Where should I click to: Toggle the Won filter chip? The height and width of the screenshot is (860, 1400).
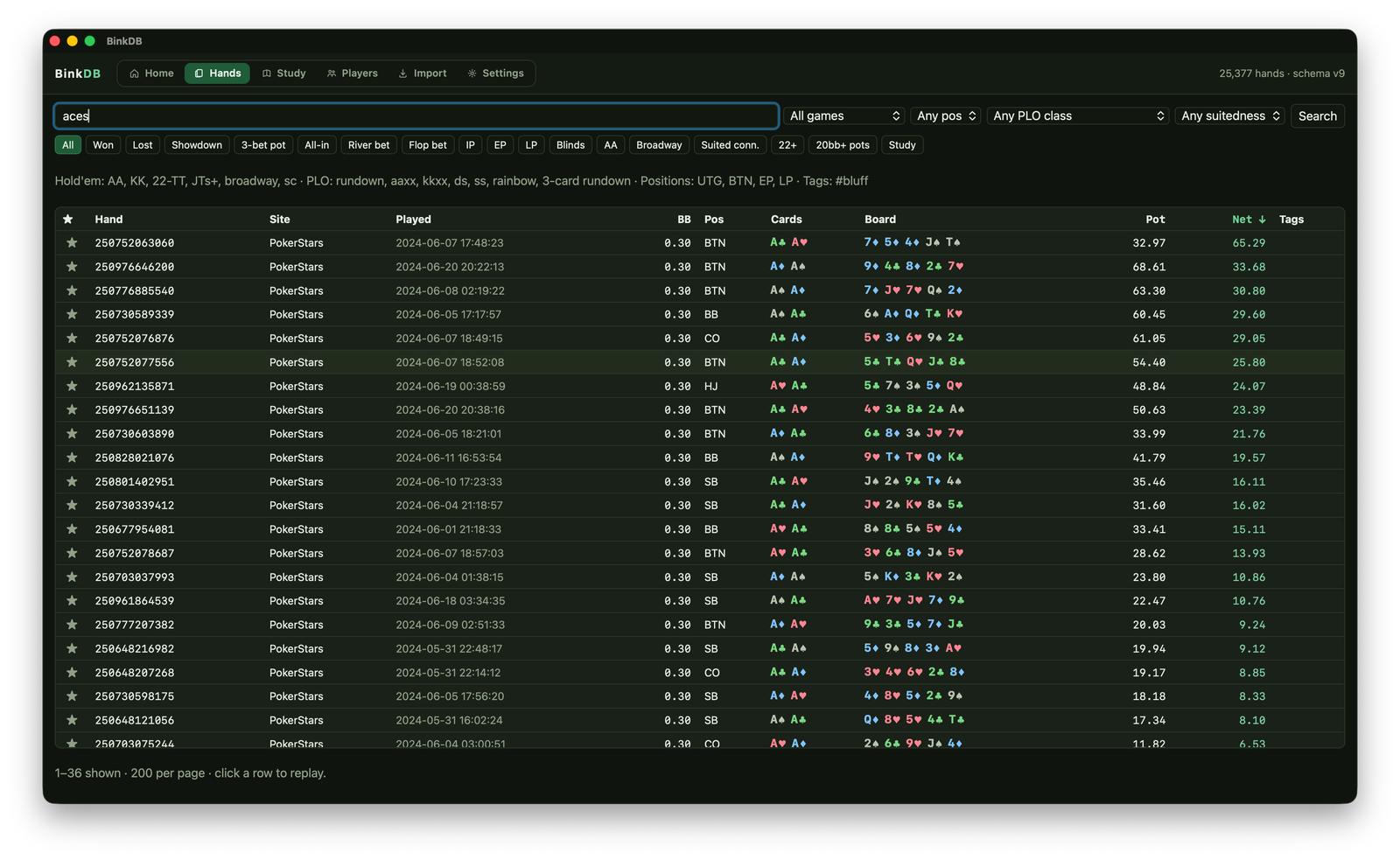[x=103, y=145]
